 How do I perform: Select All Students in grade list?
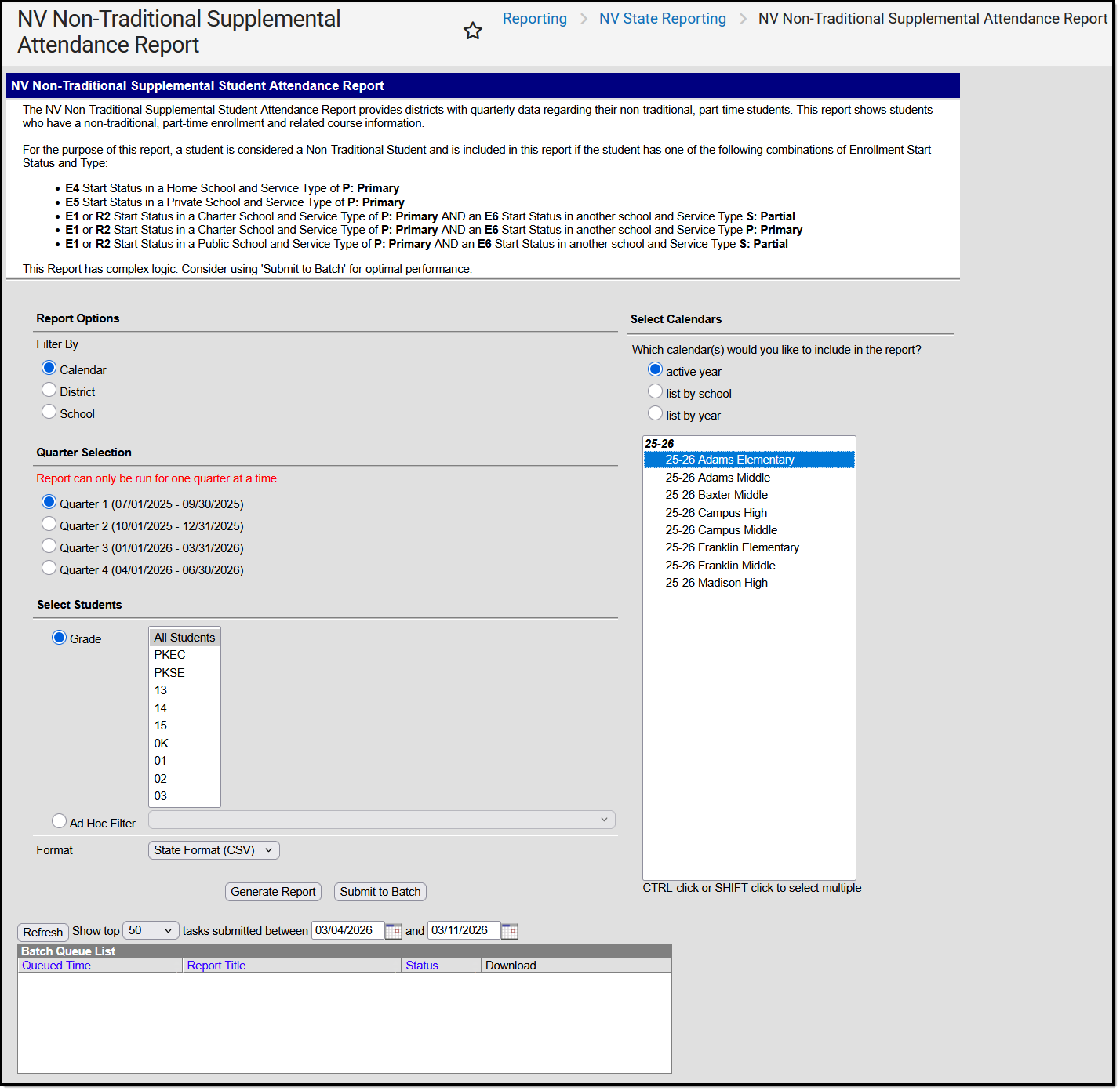tap(184, 638)
